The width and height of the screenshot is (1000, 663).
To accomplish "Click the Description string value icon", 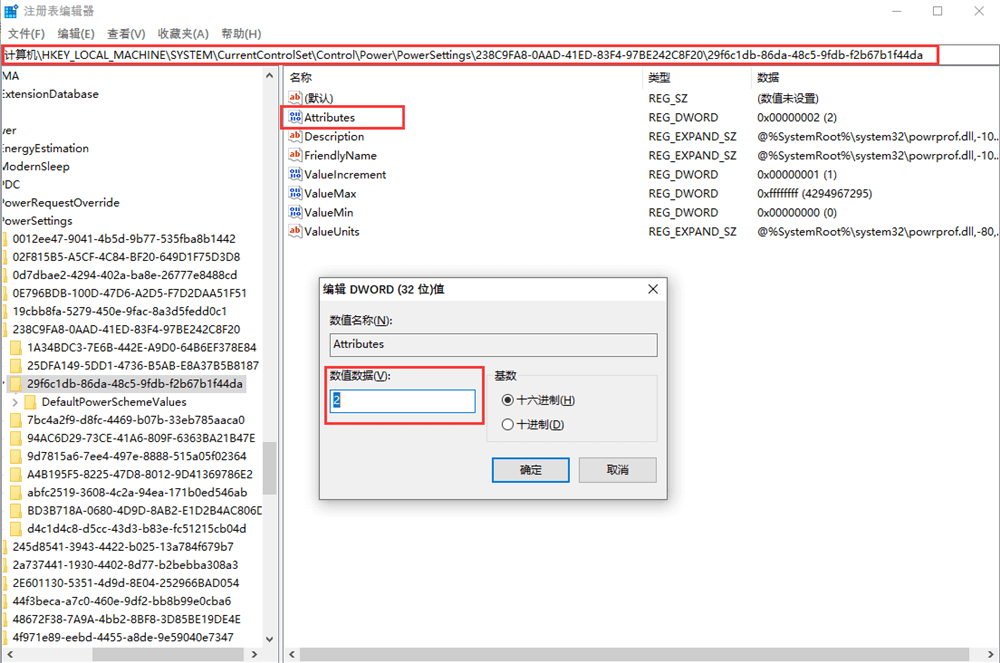I will (x=295, y=136).
